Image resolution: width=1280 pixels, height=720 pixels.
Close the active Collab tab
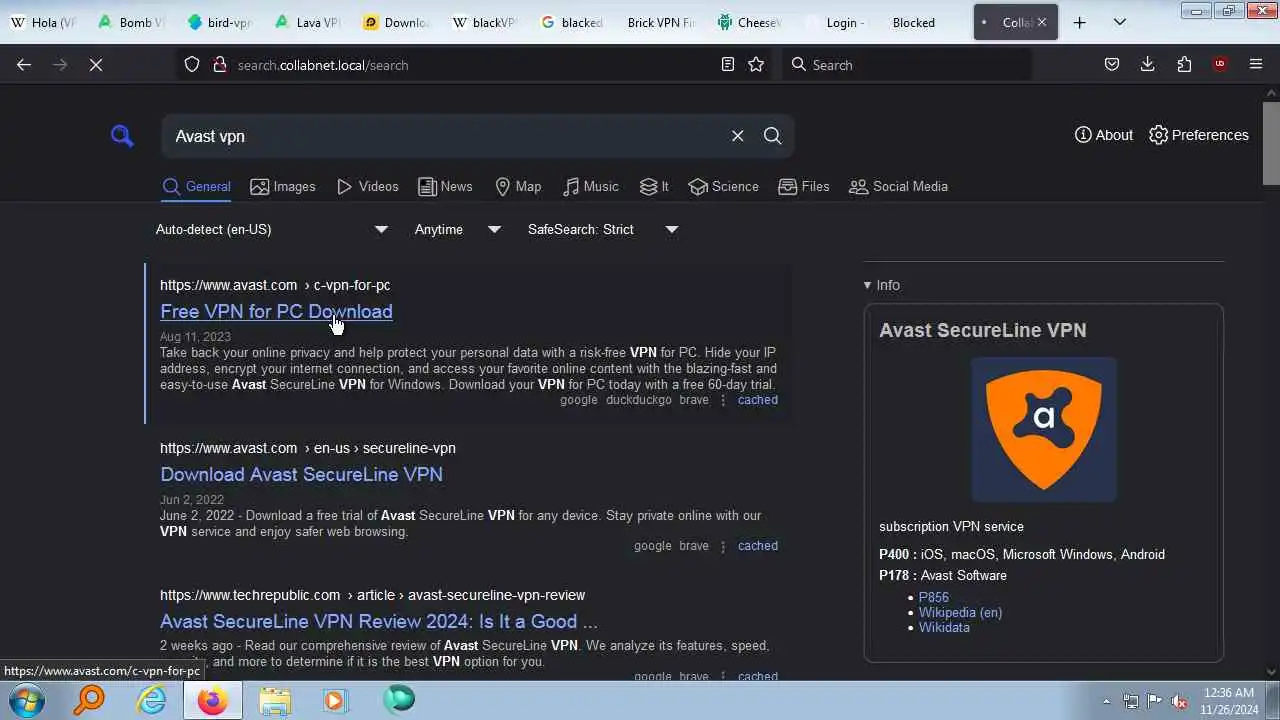click(x=1041, y=22)
